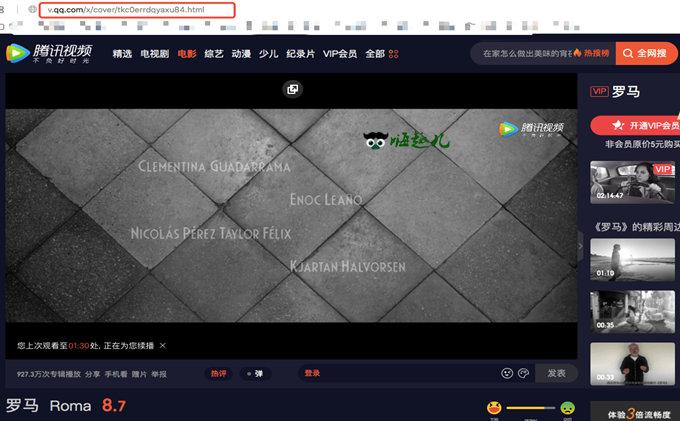The height and width of the screenshot is (421, 680).
Task: Play the 00:35 clip thumbnail
Action: [x=632, y=312]
